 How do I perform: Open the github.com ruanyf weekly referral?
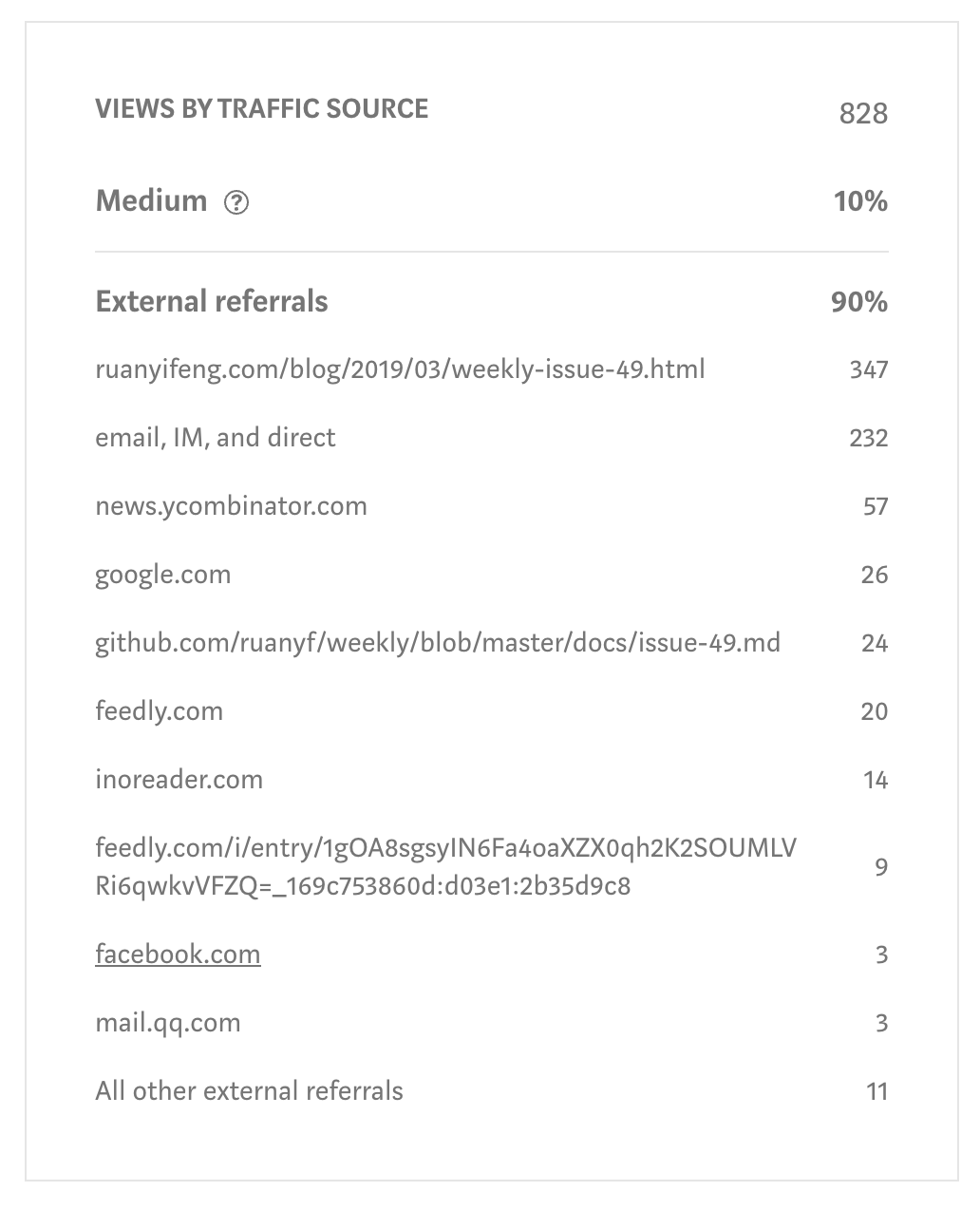(x=438, y=643)
